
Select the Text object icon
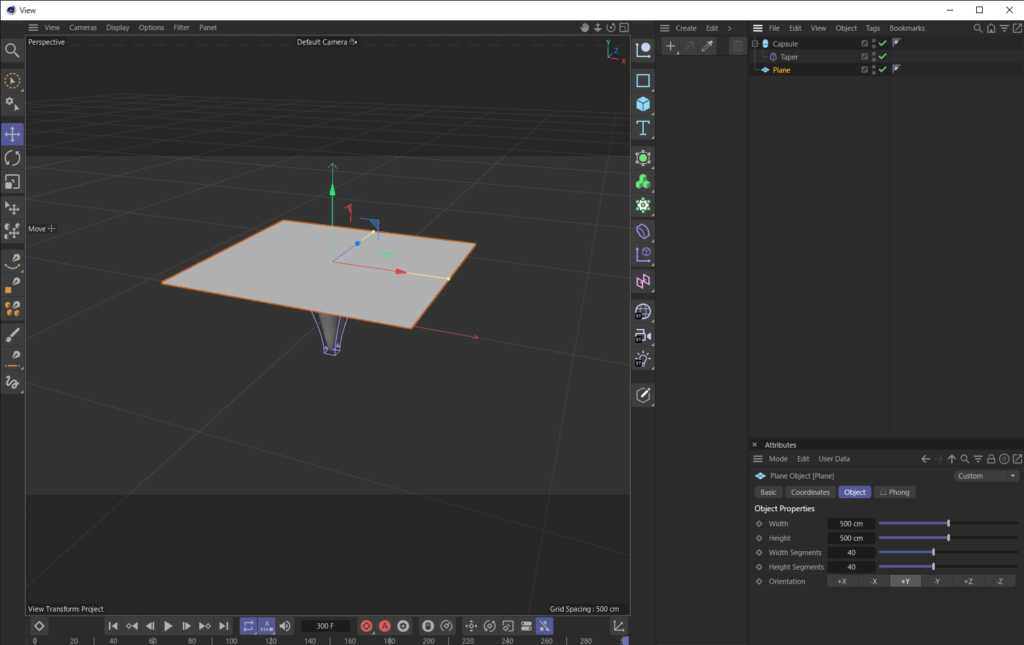[x=643, y=127]
